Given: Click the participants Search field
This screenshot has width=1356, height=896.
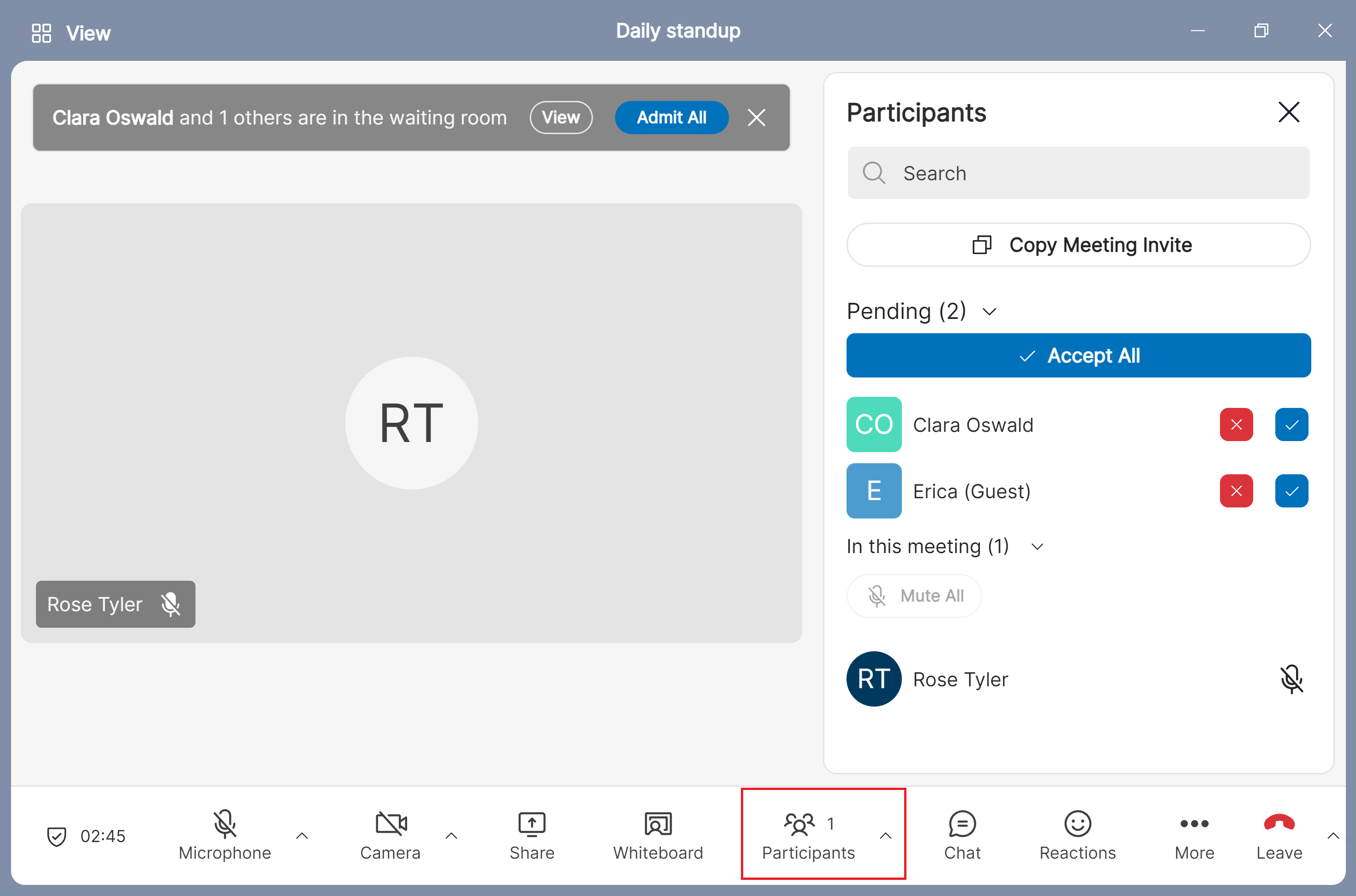Looking at the screenshot, I should (1078, 173).
